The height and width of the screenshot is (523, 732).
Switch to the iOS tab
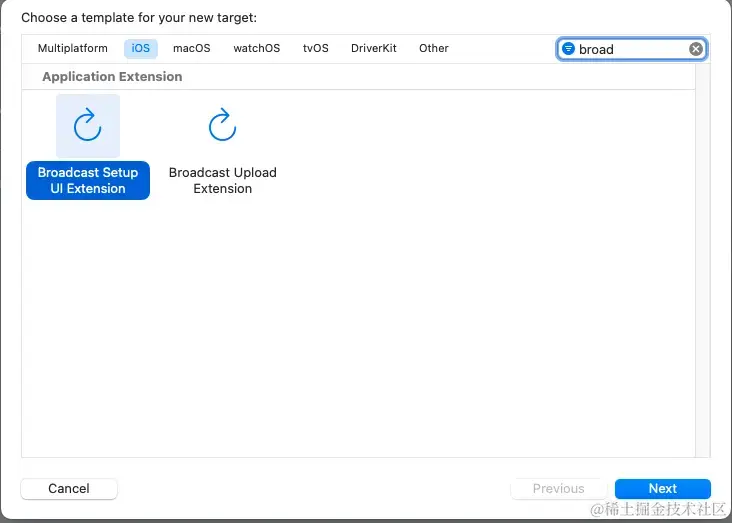(141, 49)
